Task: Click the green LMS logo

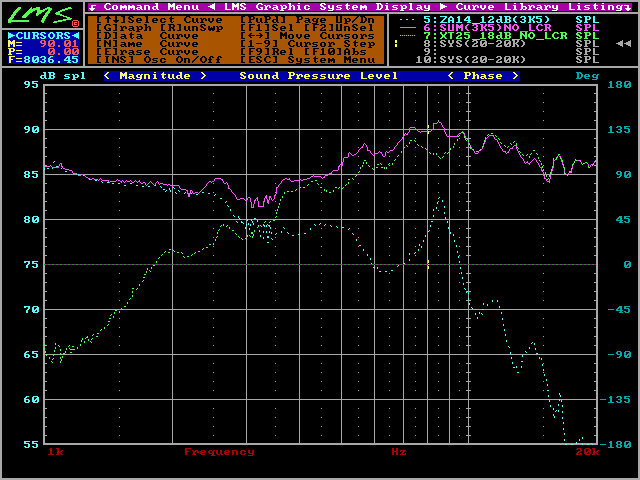Action: click(41, 15)
